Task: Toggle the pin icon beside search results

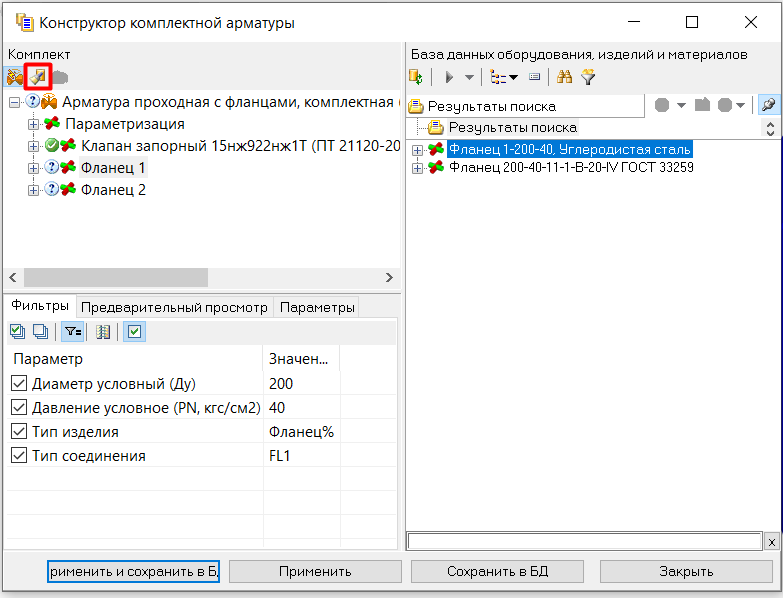Action: click(x=768, y=105)
